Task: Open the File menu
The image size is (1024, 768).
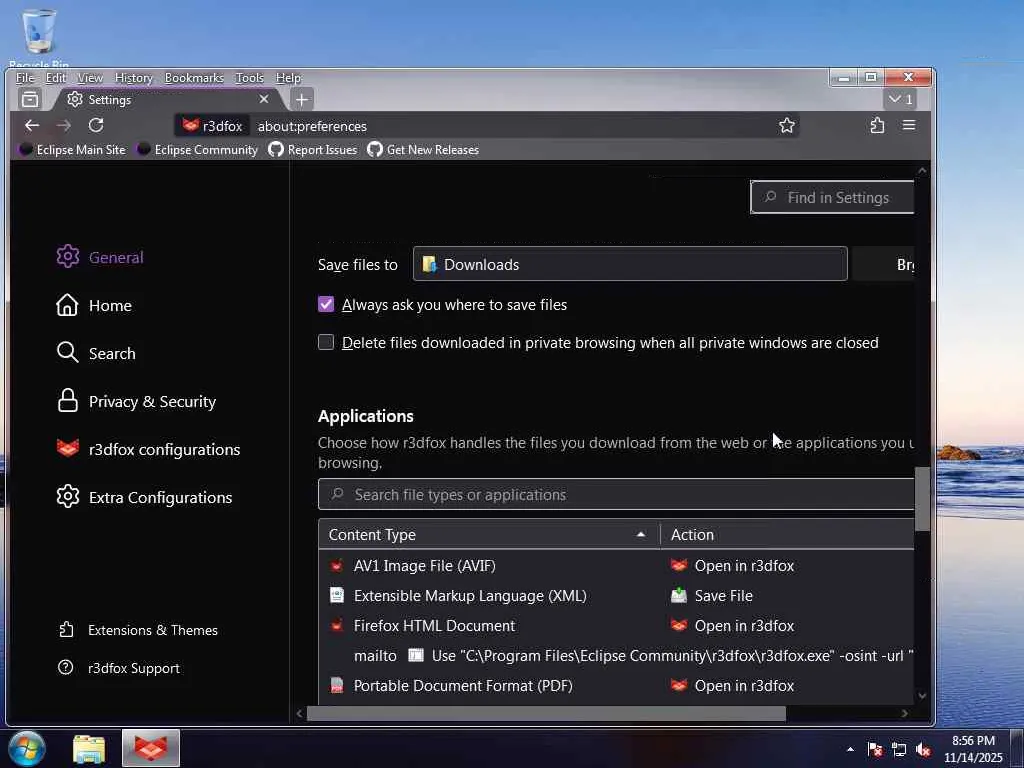Action: pos(25,78)
